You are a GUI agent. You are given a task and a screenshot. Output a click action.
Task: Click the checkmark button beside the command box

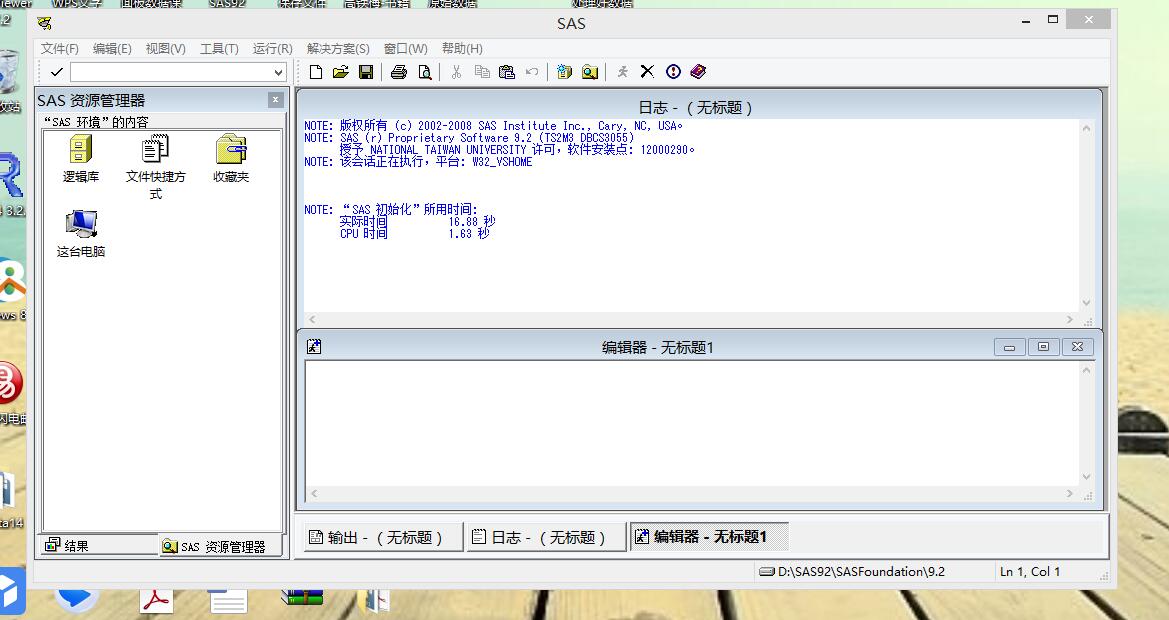[x=56, y=72]
